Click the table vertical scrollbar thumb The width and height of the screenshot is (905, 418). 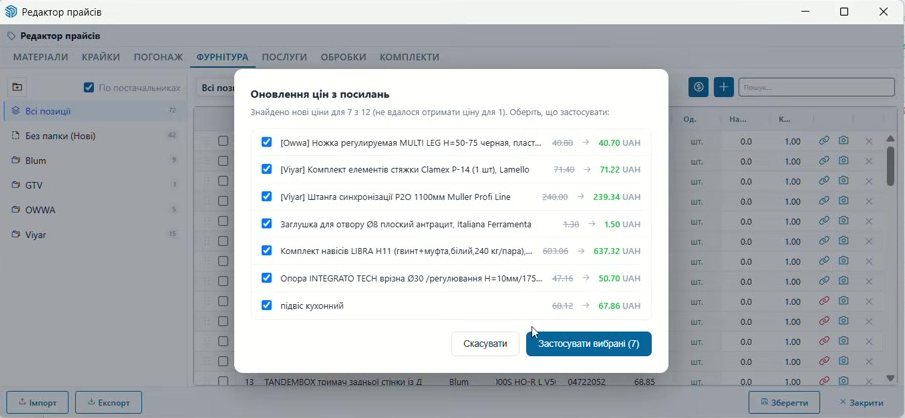pos(891,166)
